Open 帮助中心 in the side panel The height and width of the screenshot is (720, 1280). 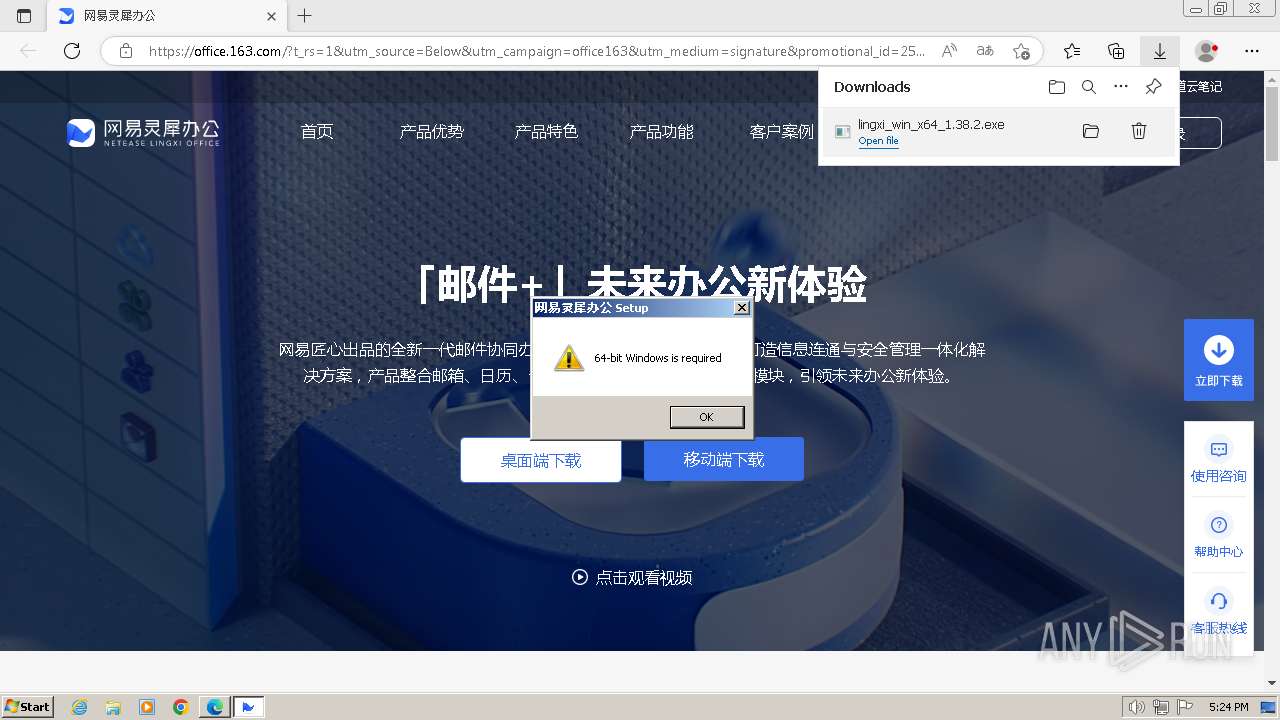click(1219, 536)
